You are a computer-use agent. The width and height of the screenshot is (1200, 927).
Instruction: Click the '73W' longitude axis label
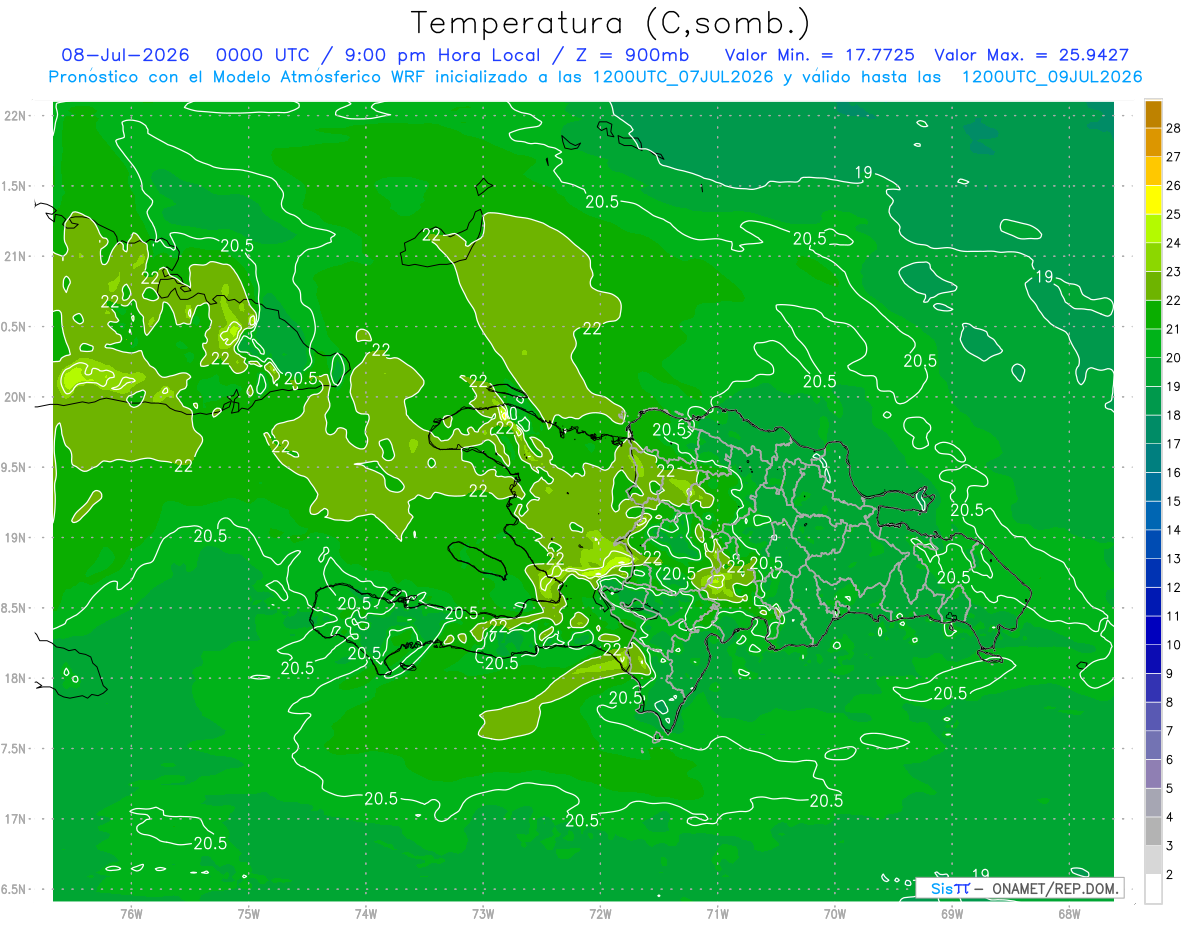pyautogui.click(x=483, y=914)
